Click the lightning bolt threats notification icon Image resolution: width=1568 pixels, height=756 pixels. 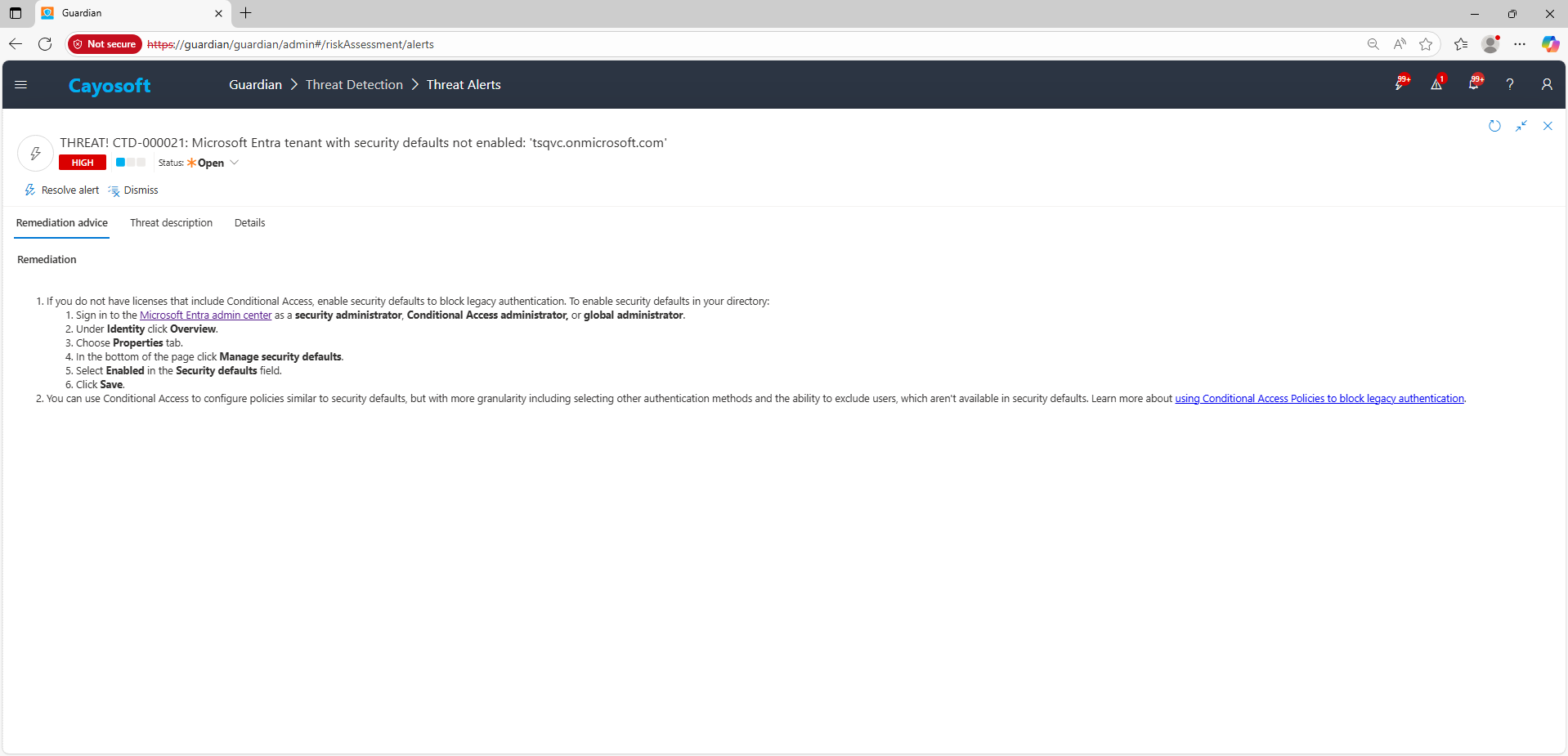[1400, 84]
